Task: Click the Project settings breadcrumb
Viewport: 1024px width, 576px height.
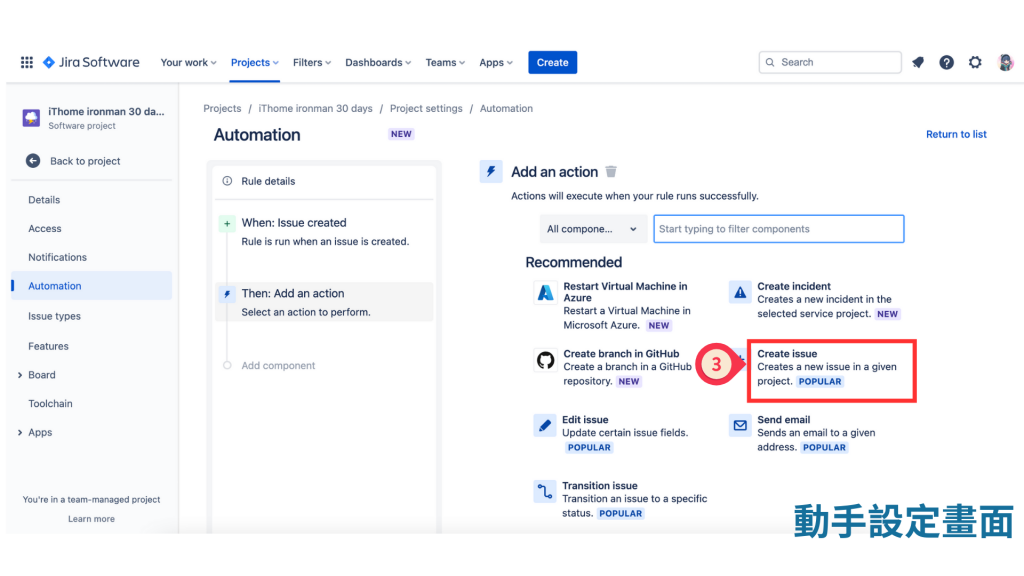Action: coord(426,108)
